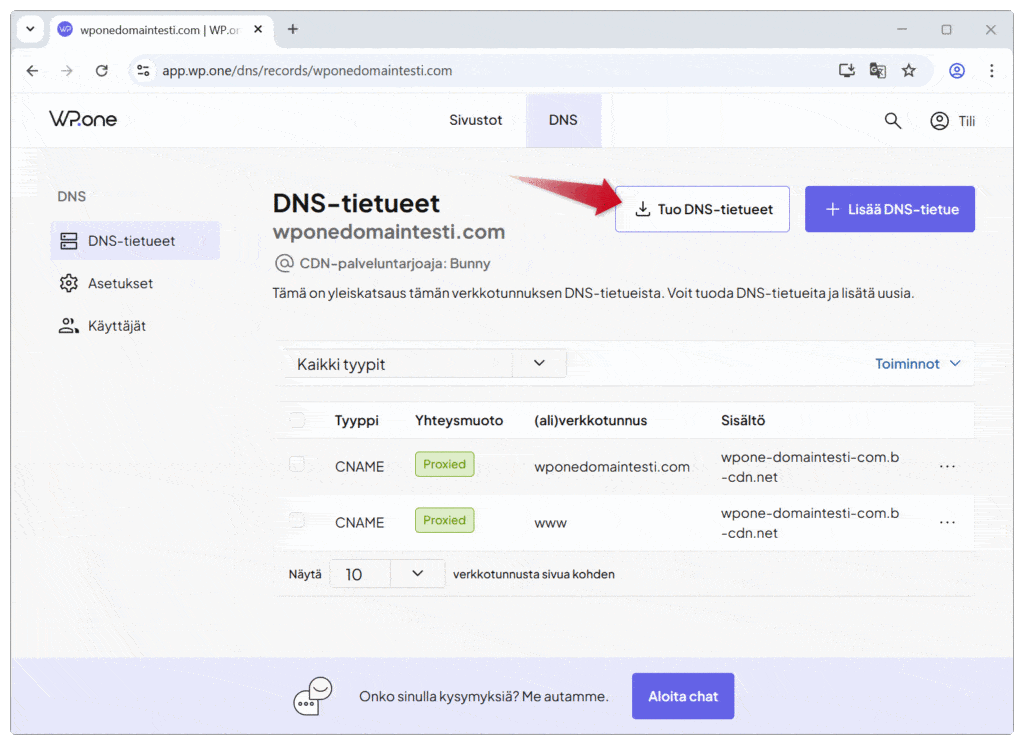Click the WP.one logo

[83, 120]
